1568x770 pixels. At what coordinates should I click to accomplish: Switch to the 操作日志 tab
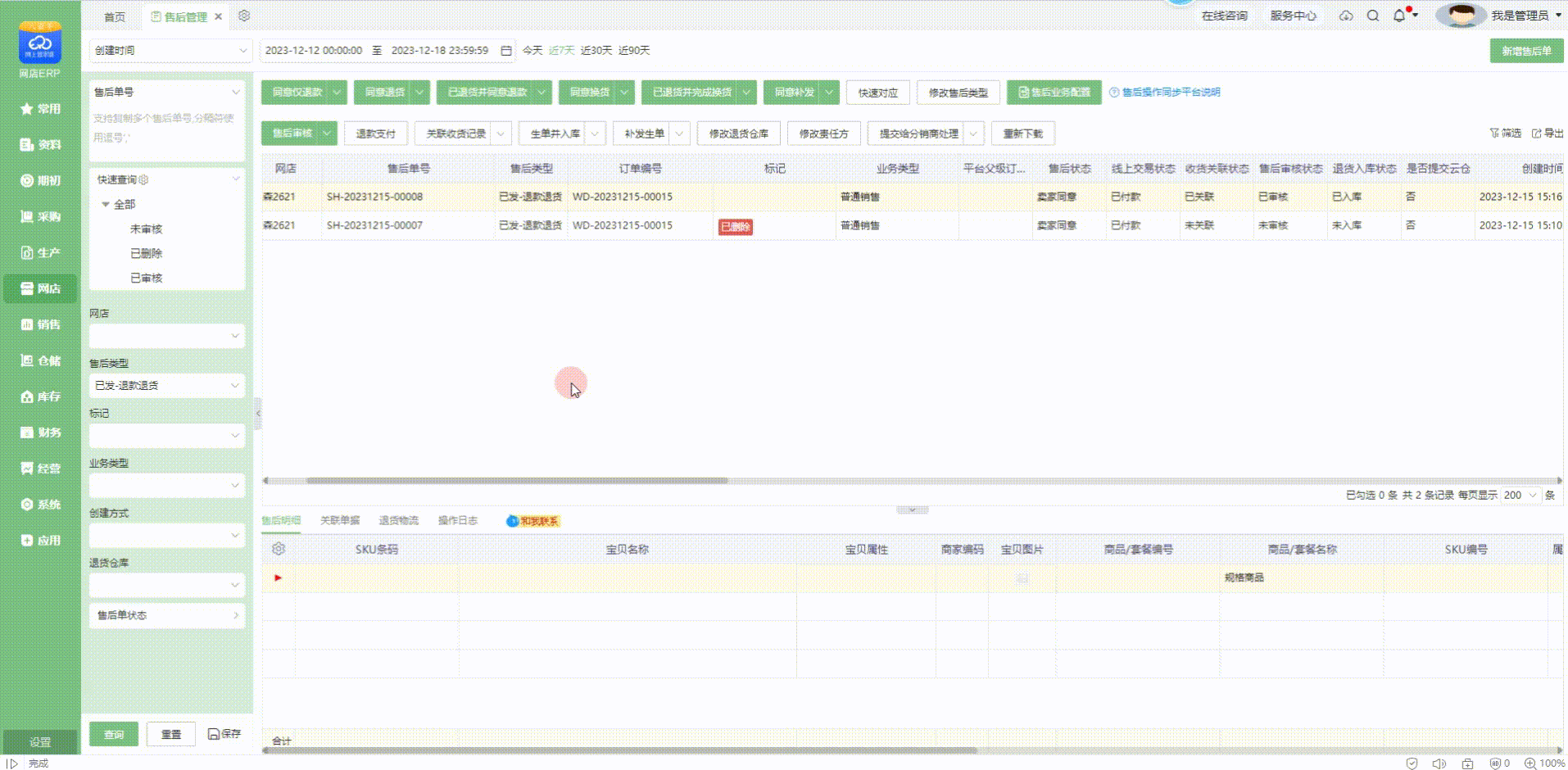tap(457, 520)
